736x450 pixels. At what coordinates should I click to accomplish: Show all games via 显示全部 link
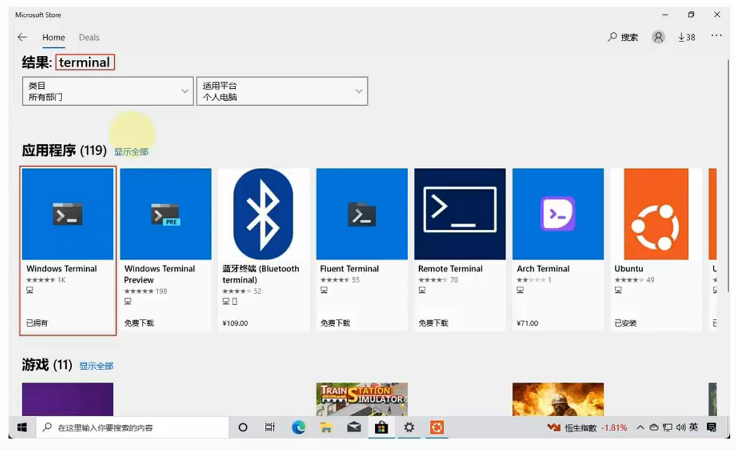96,366
